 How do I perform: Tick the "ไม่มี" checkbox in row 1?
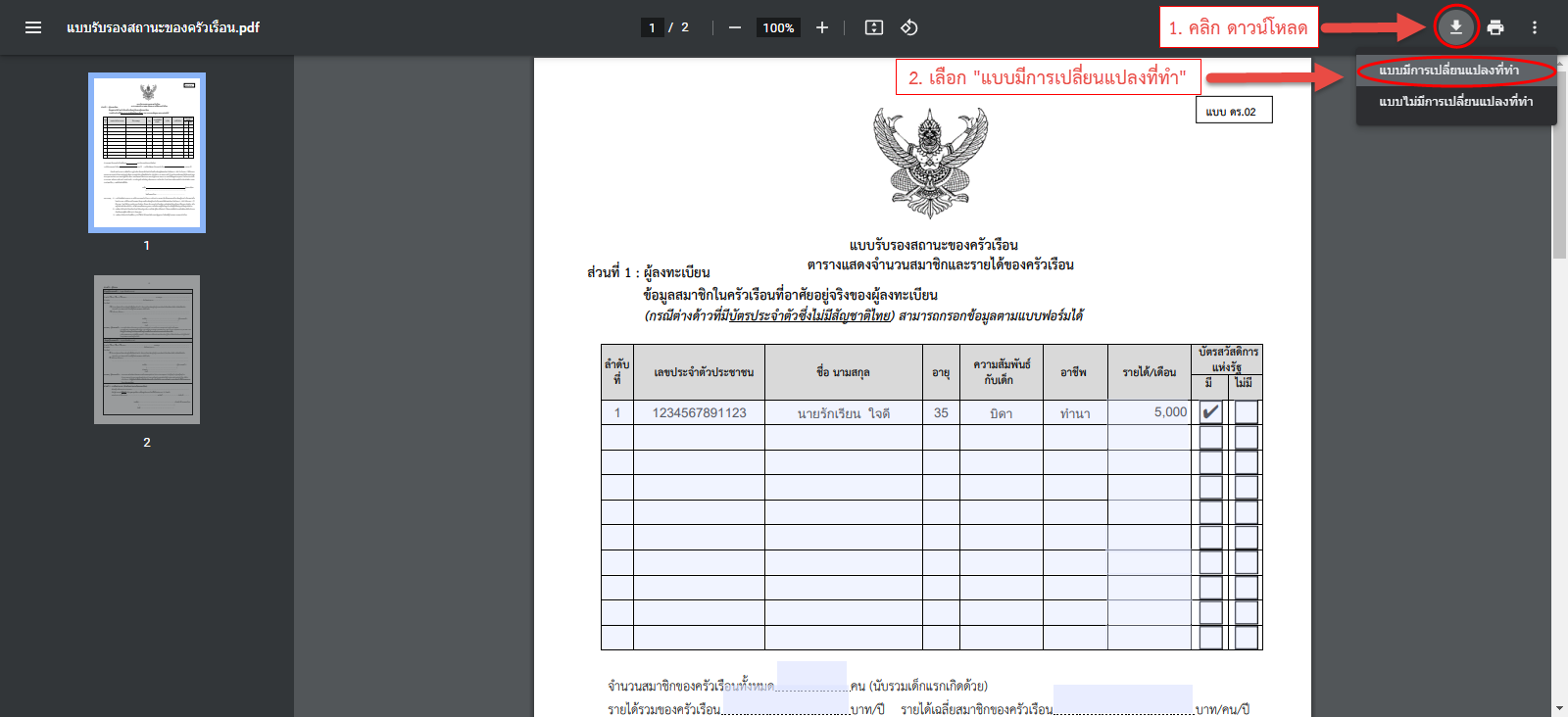tap(1247, 412)
